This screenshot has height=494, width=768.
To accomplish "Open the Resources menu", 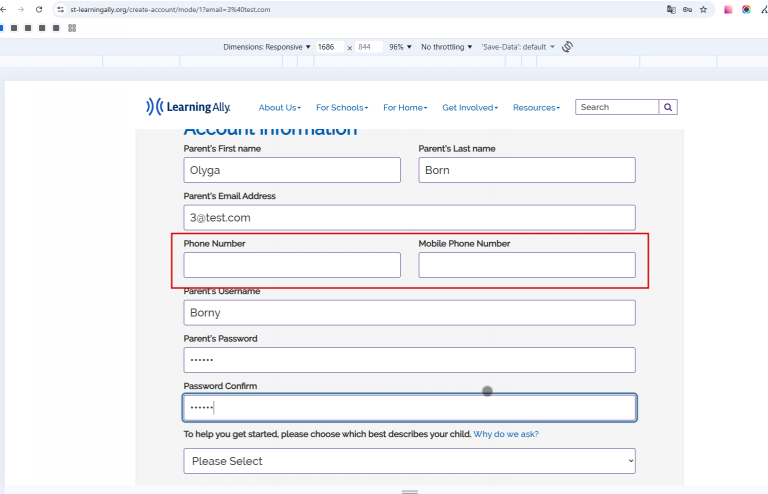I will [536, 108].
